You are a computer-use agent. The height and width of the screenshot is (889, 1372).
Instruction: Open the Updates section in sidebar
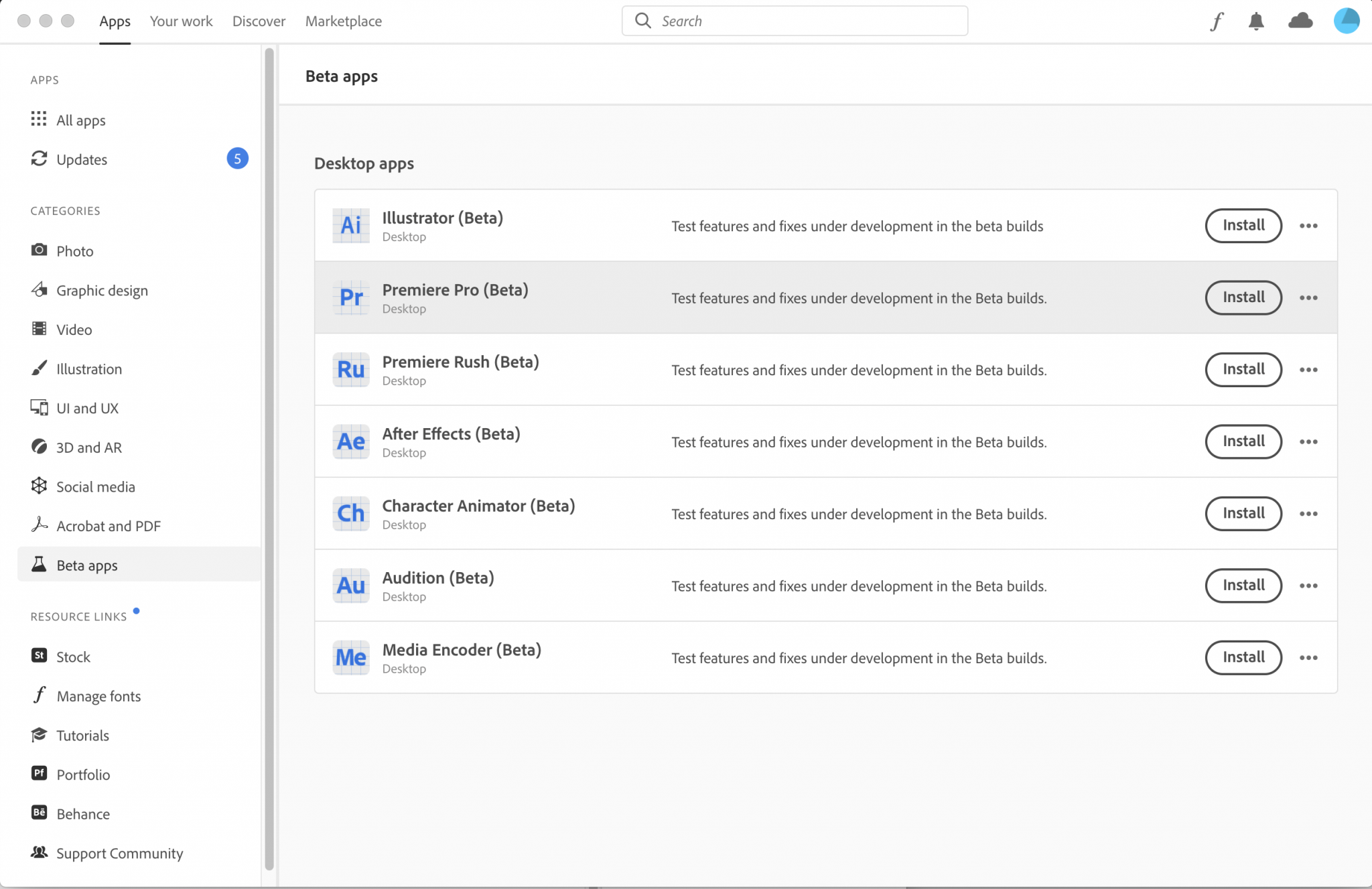(x=82, y=159)
